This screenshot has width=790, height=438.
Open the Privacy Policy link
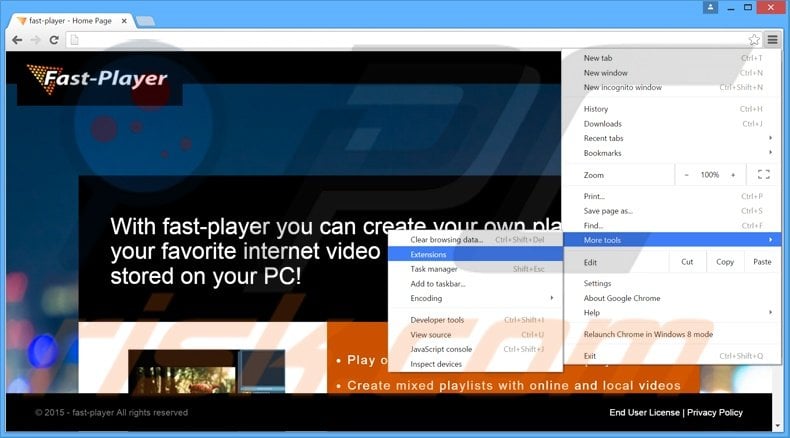point(714,412)
